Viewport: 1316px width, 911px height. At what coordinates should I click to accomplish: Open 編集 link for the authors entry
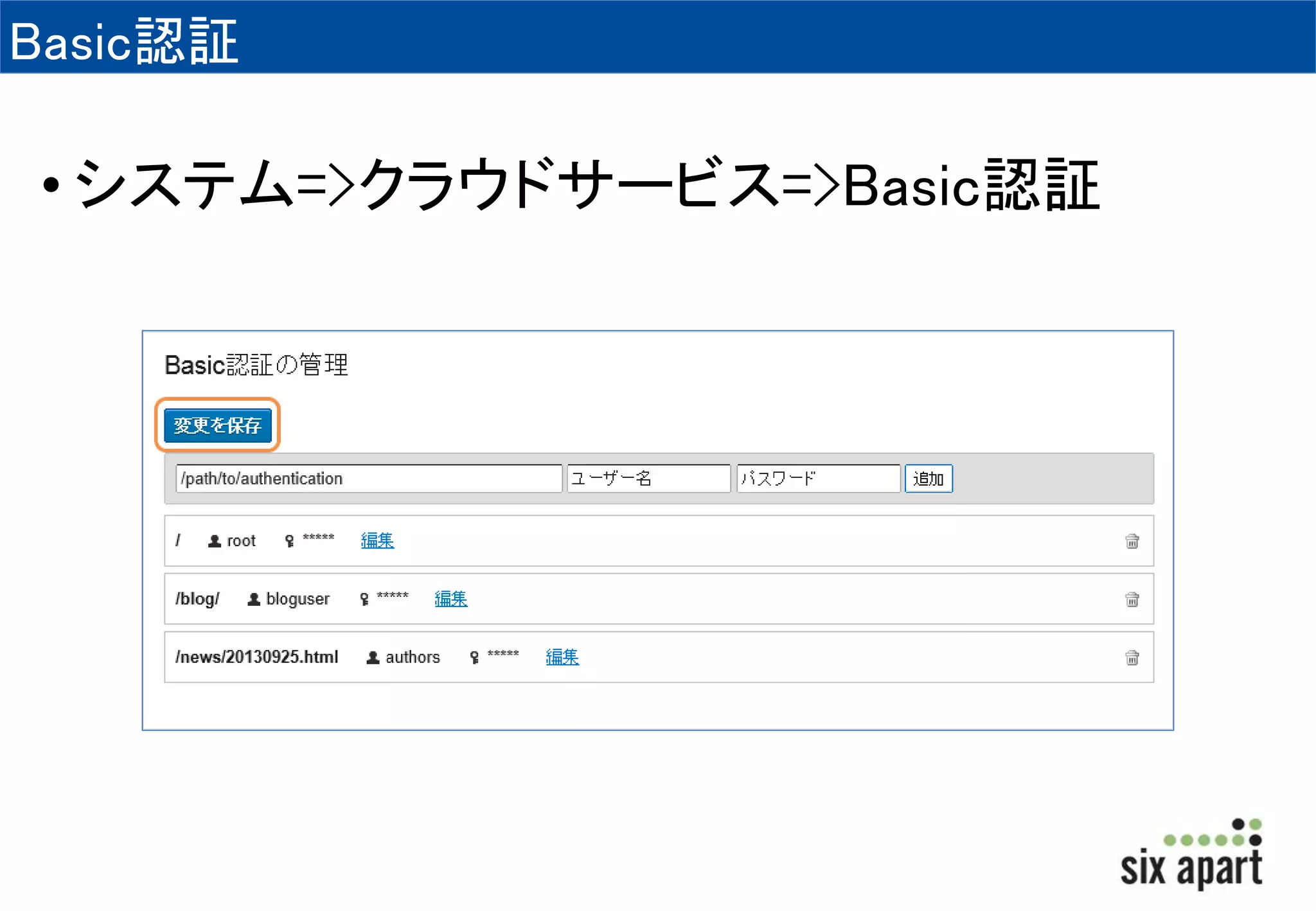[x=562, y=657]
